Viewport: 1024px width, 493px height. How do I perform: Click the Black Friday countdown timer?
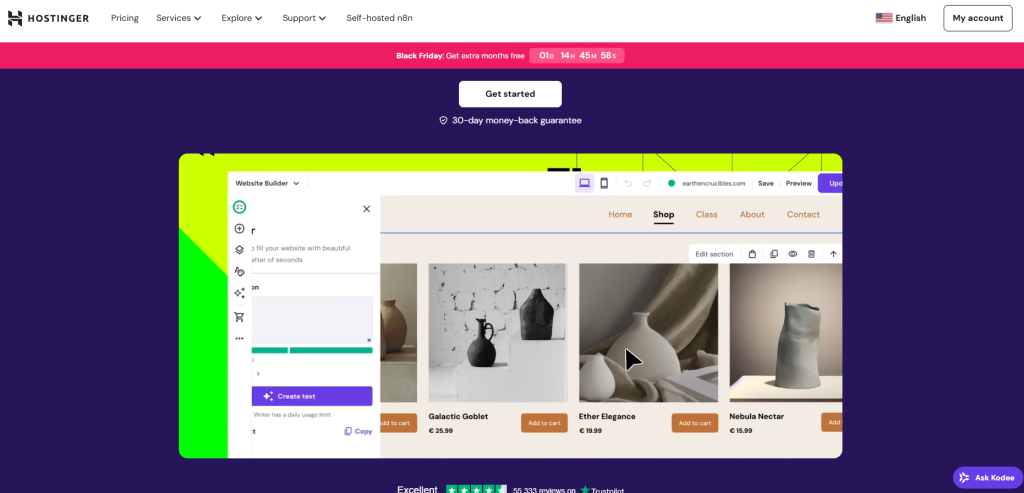point(577,56)
